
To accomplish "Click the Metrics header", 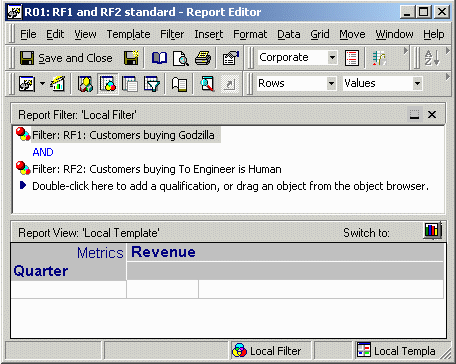I will point(100,253).
